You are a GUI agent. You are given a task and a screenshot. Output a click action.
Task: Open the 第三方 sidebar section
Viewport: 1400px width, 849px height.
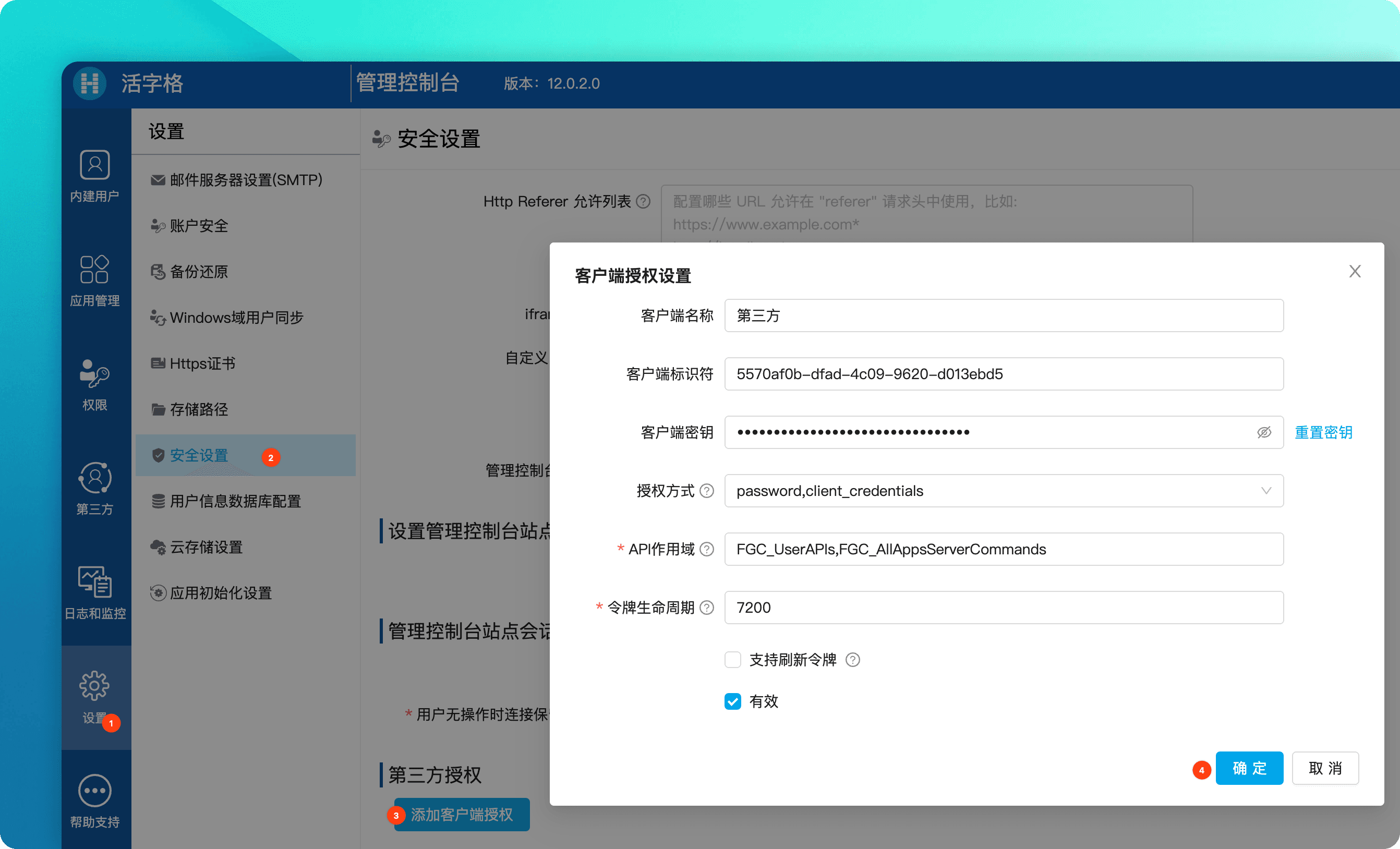click(x=94, y=489)
